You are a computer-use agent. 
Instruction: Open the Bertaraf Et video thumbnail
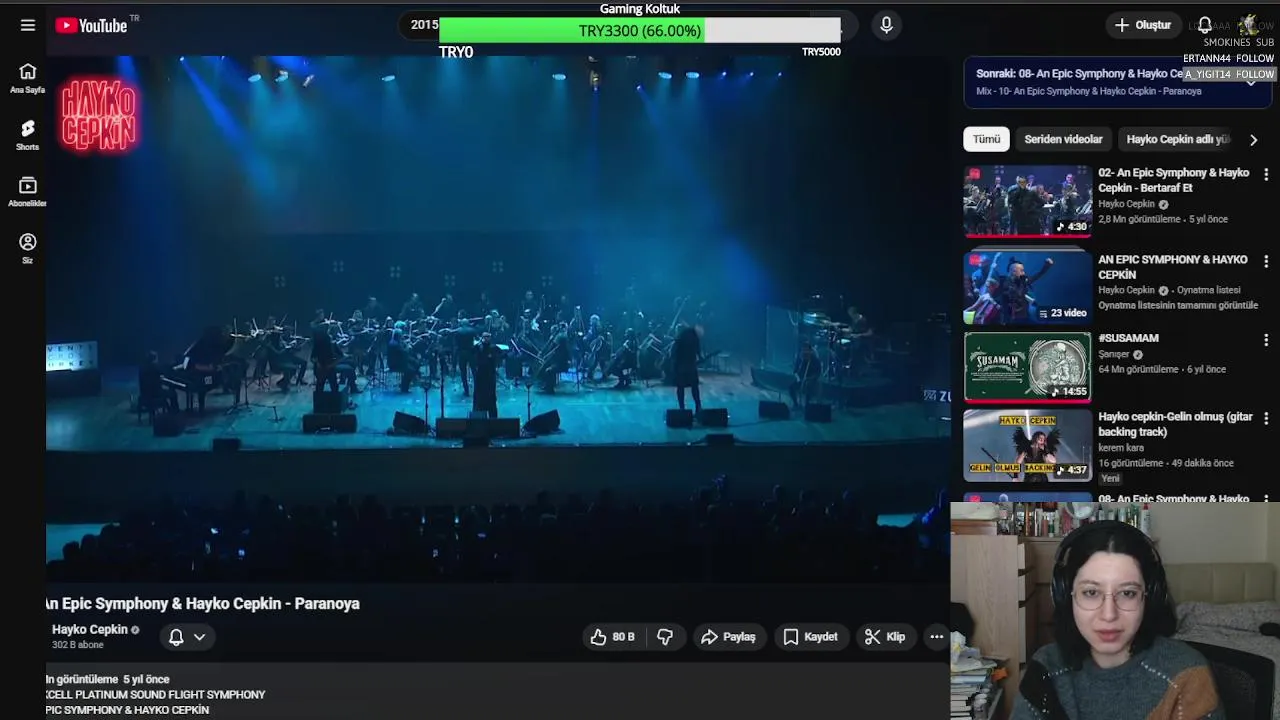pos(1028,201)
